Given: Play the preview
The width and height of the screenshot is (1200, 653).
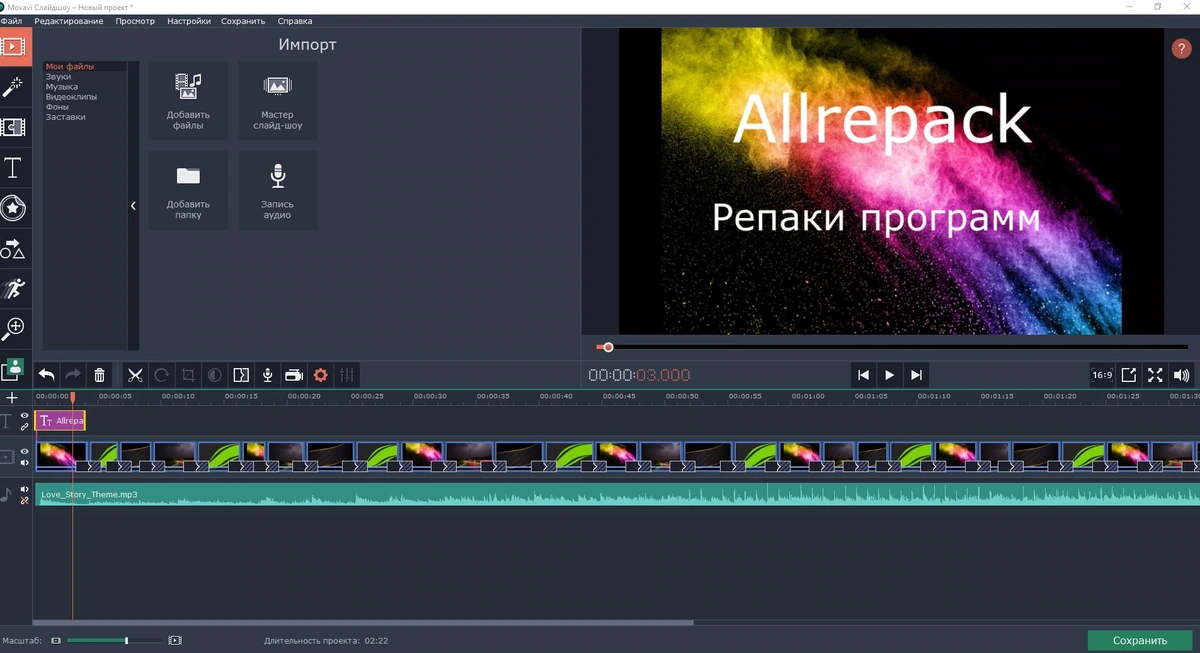Looking at the screenshot, I should tap(889, 375).
